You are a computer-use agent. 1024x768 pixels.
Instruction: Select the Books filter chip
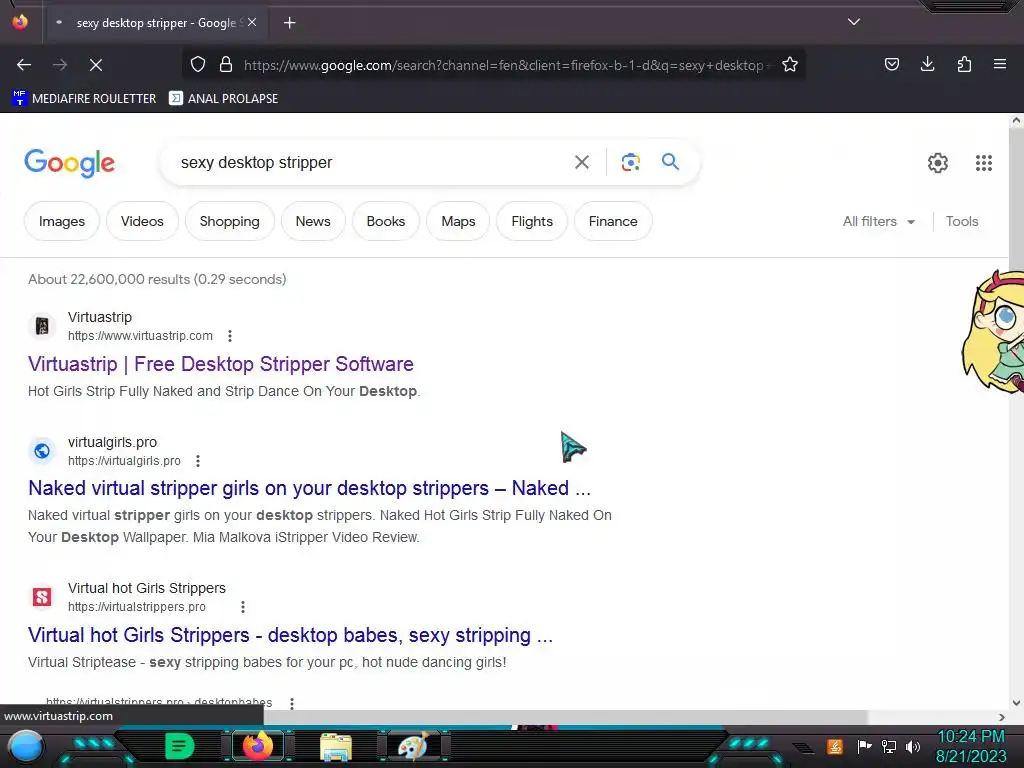pyautogui.click(x=385, y=221)
